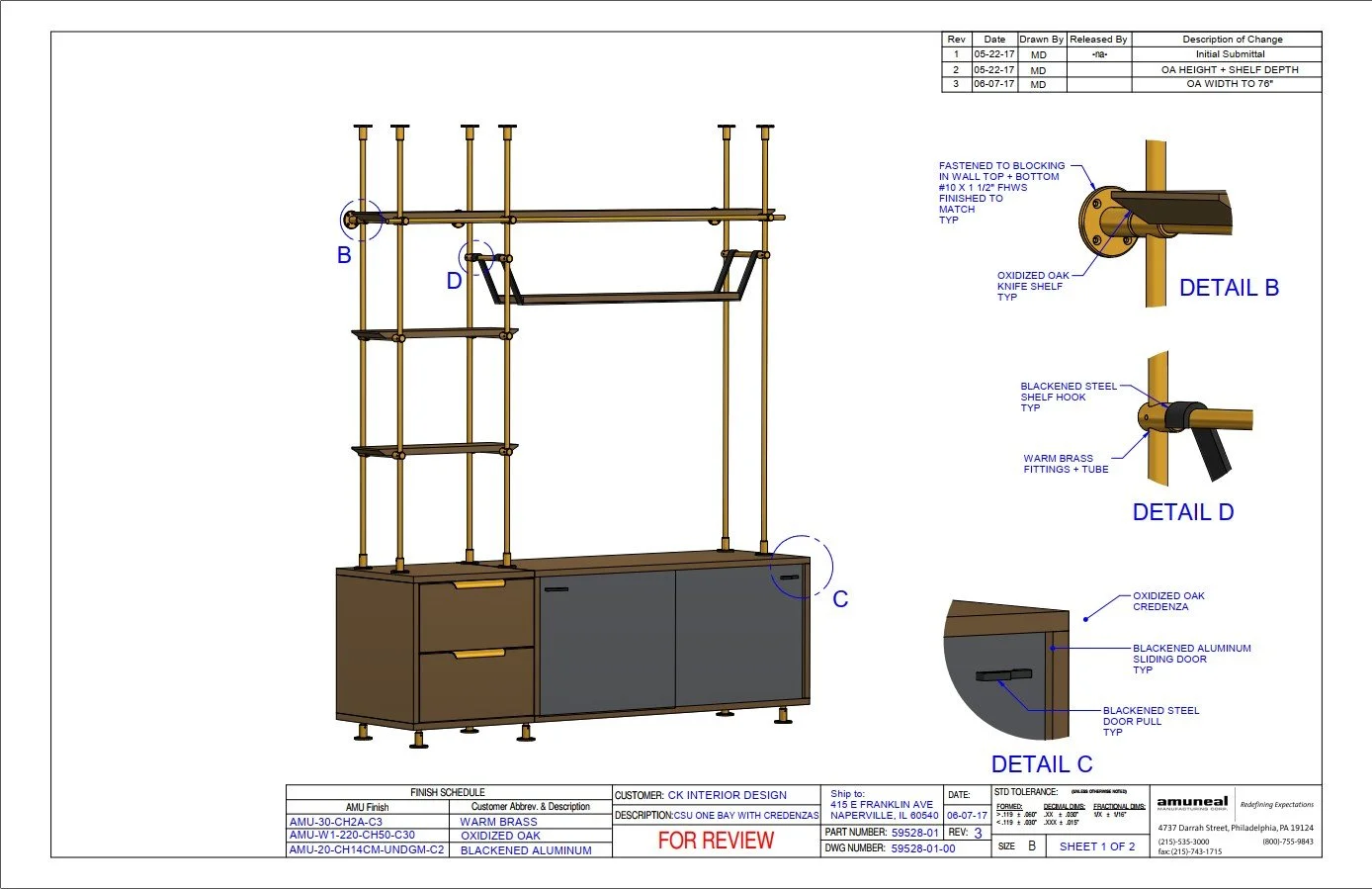Click WARM BRASS in the finish schedule
This screenshot has width=1372, height=889.
click(x=499, y=822)
